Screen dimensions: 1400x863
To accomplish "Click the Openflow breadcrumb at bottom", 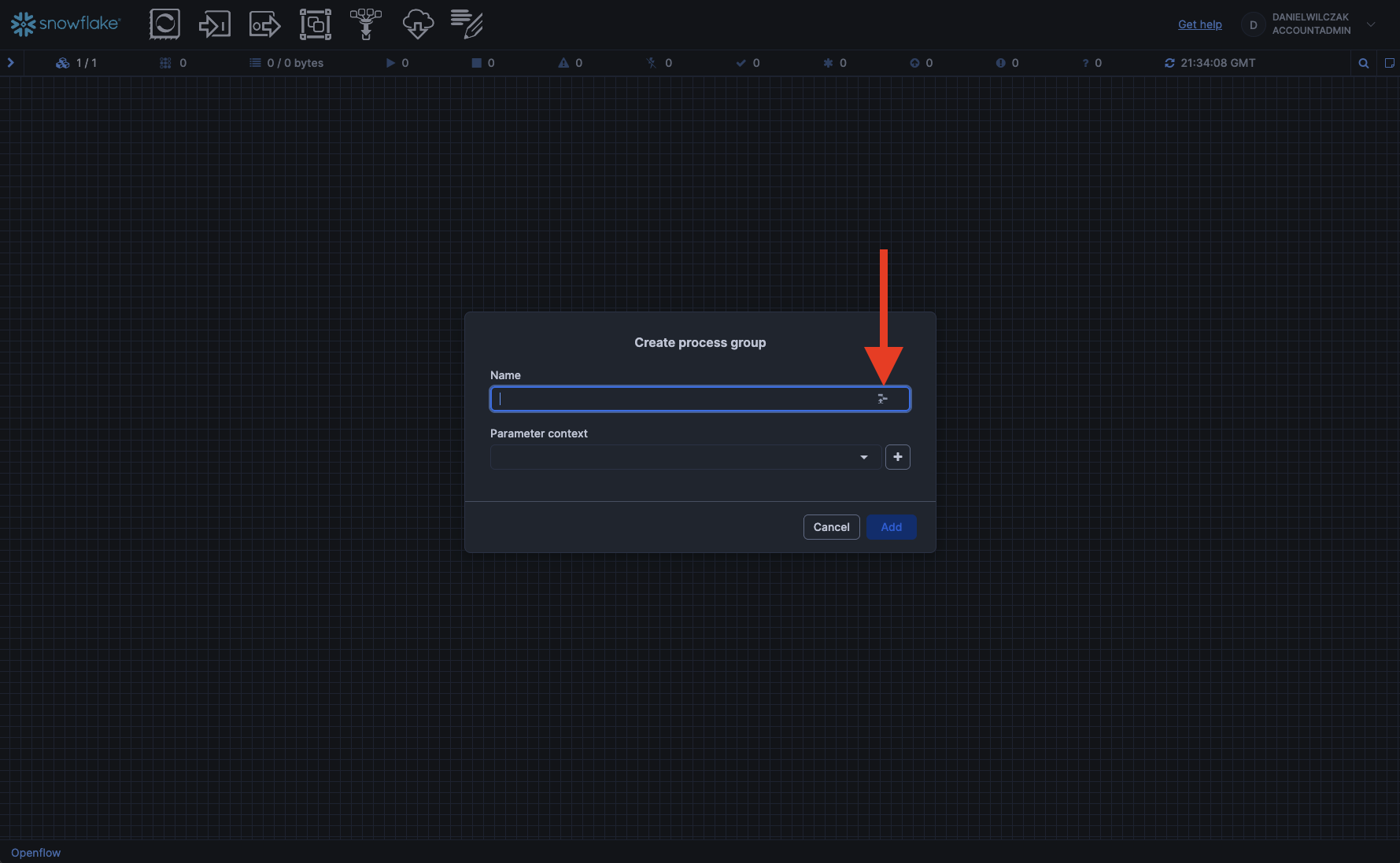I will pos(36,853).
